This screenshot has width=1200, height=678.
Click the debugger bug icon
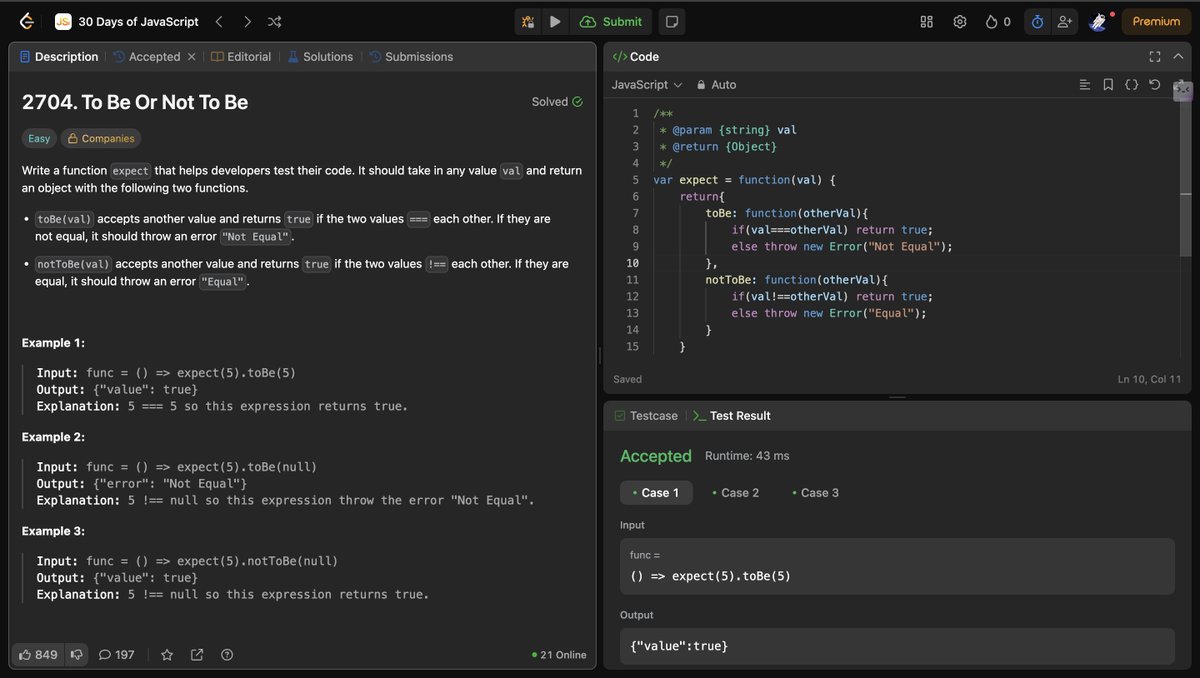(x=529, y=21)
